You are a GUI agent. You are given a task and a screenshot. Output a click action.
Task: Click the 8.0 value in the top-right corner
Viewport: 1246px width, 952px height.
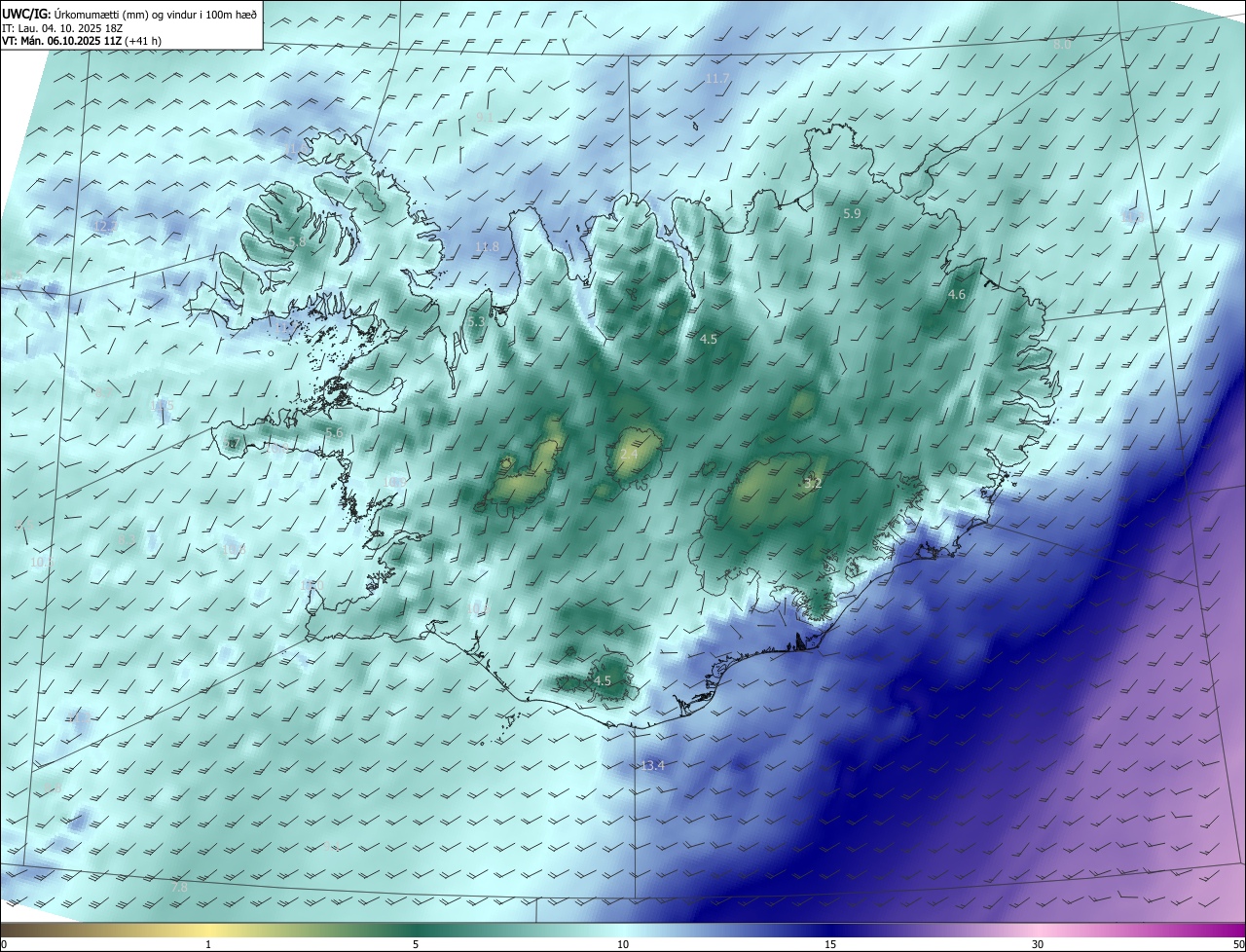point(1062,45)
